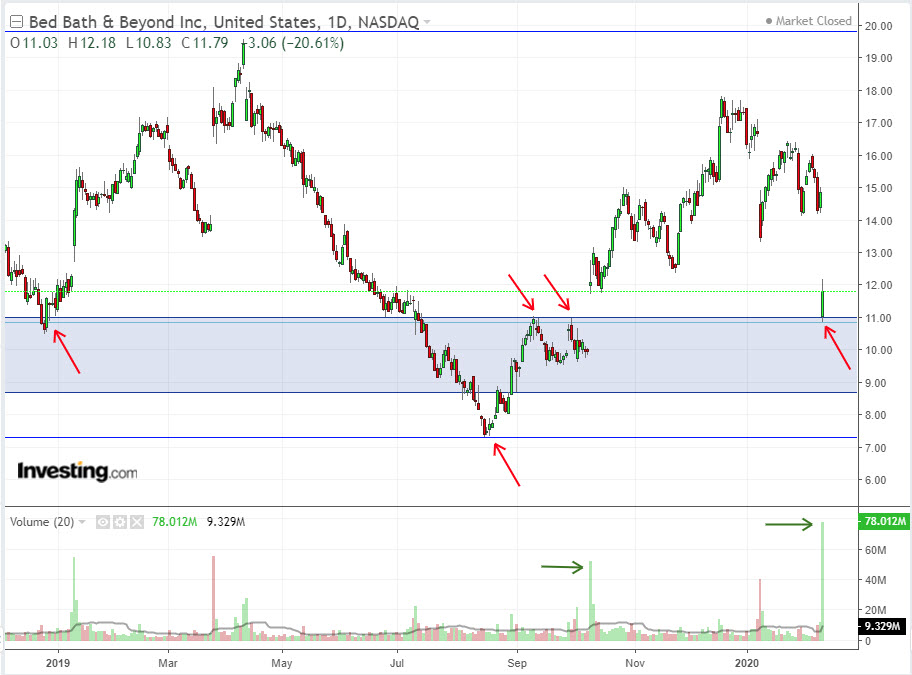Click the 9.329M value in Volume legend
912x675 pixels.
point(226,522)
